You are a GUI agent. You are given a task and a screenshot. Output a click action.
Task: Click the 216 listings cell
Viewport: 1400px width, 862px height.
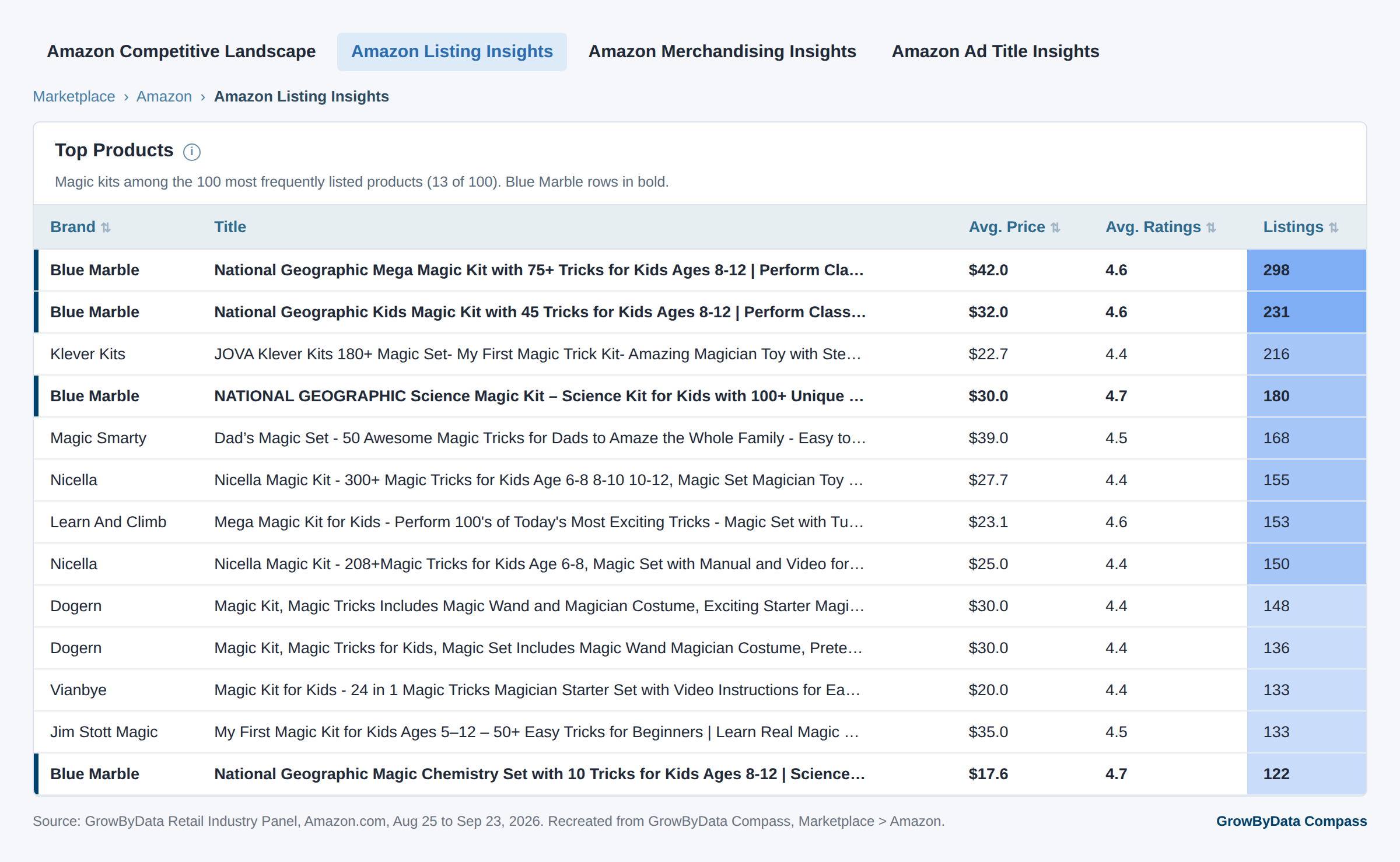(1307, 354)
